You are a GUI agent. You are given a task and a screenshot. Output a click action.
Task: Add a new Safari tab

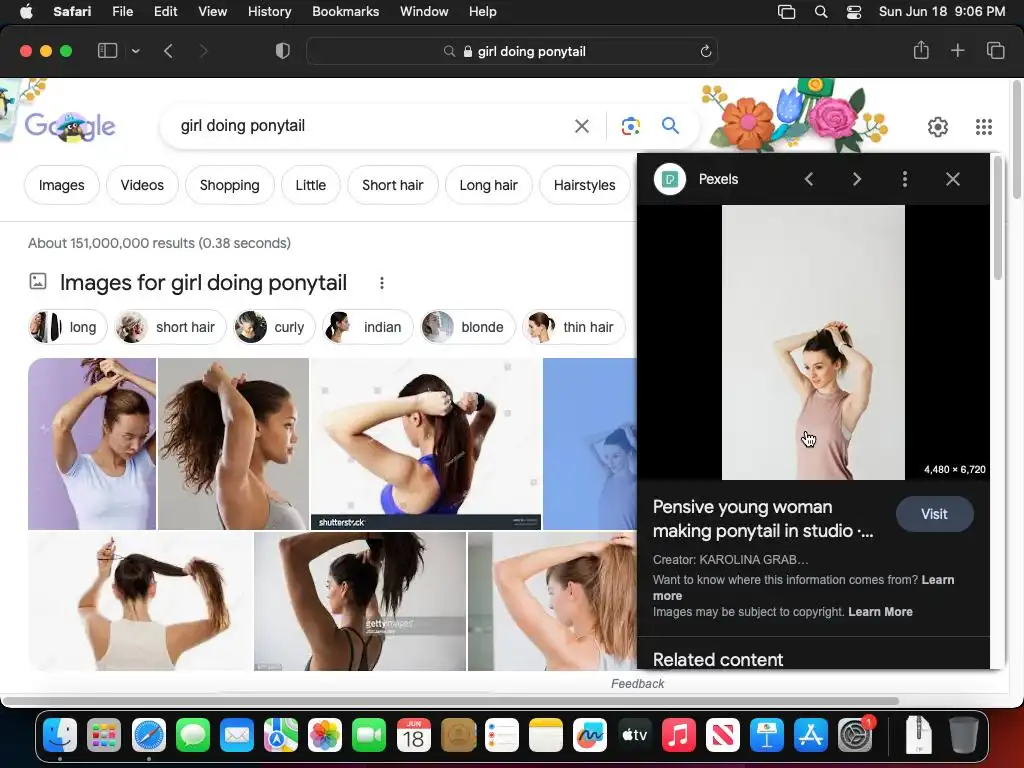coord(957,51)
